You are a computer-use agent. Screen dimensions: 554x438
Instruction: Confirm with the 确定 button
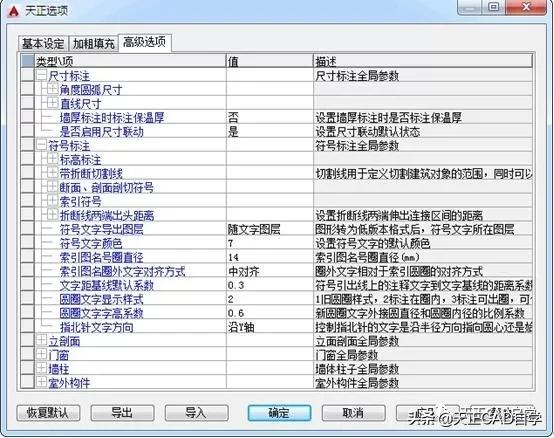coord(279,413)
